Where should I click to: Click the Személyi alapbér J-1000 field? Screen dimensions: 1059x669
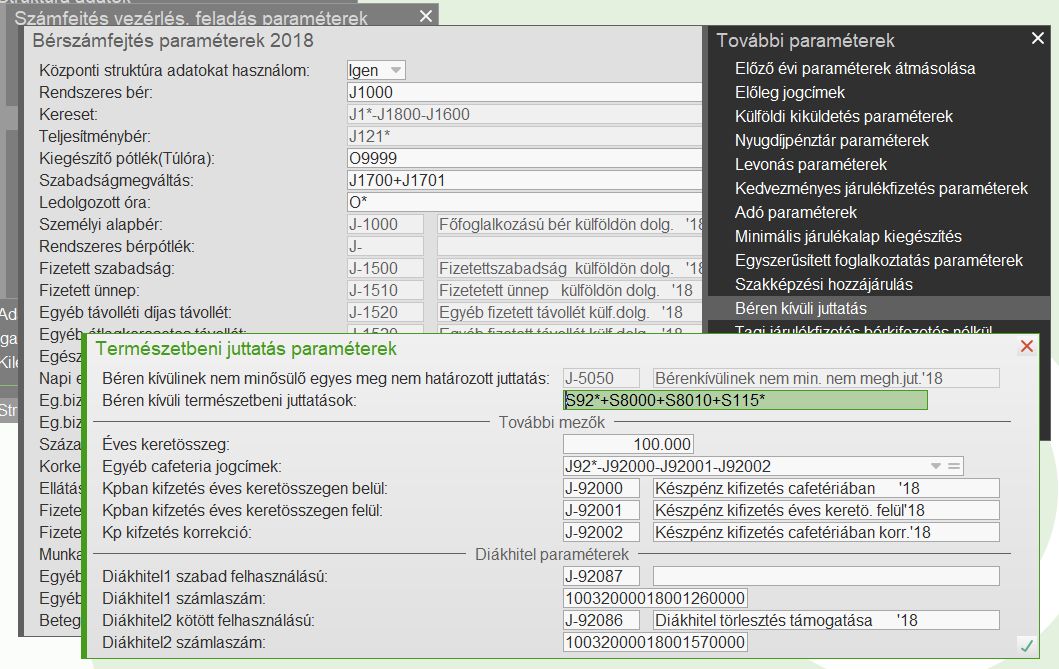pos(385,224)
